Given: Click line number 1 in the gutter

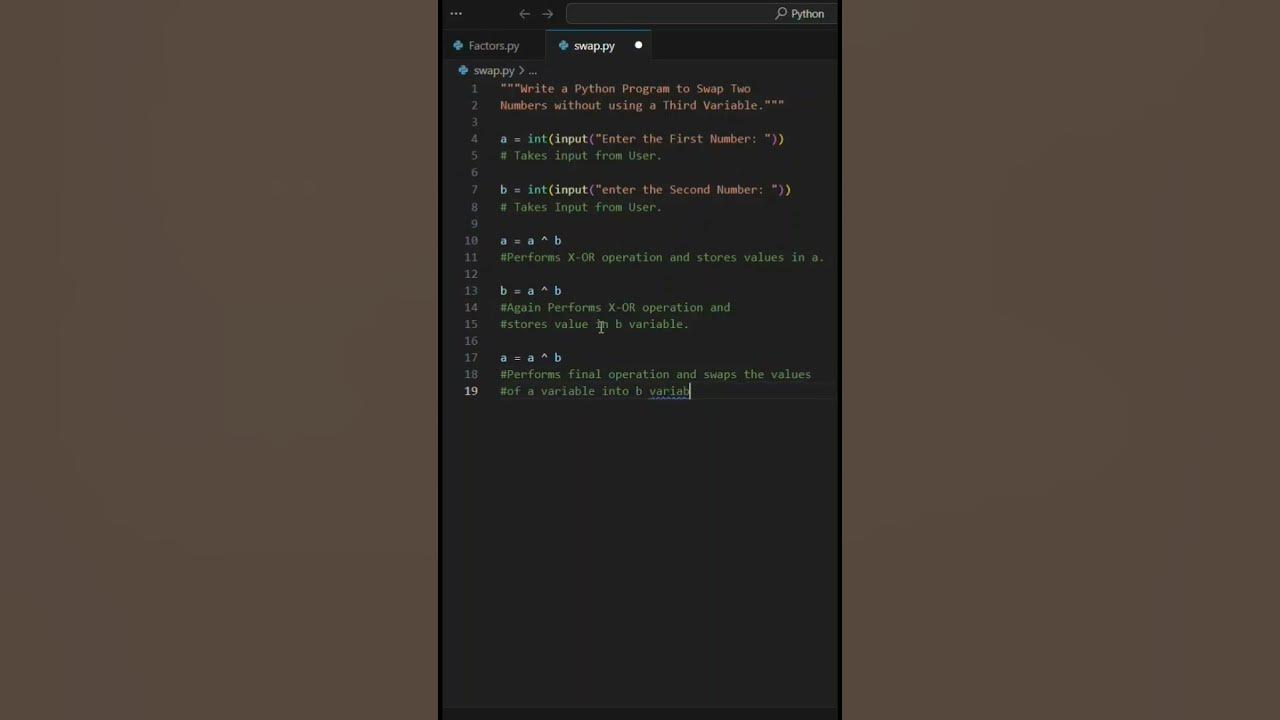Looking at the screenshot, I should [x=474, y=89].
